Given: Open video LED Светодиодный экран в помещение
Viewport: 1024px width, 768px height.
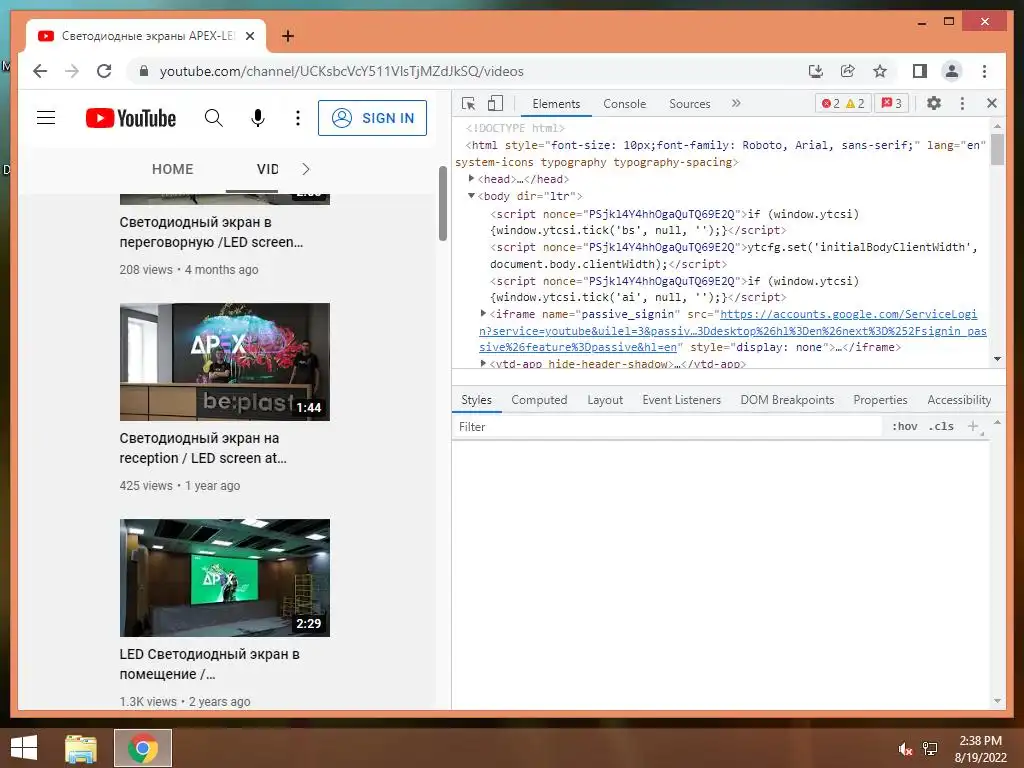Looking at the screenshot, I should [209, 664].
